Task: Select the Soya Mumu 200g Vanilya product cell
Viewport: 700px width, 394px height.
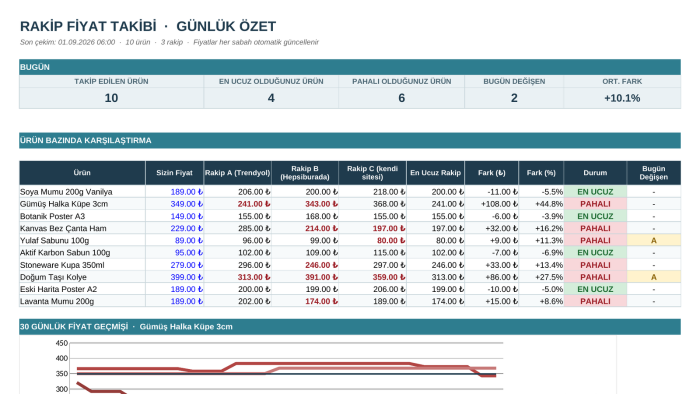Action: pyautogui.click(x=82, y=192)
